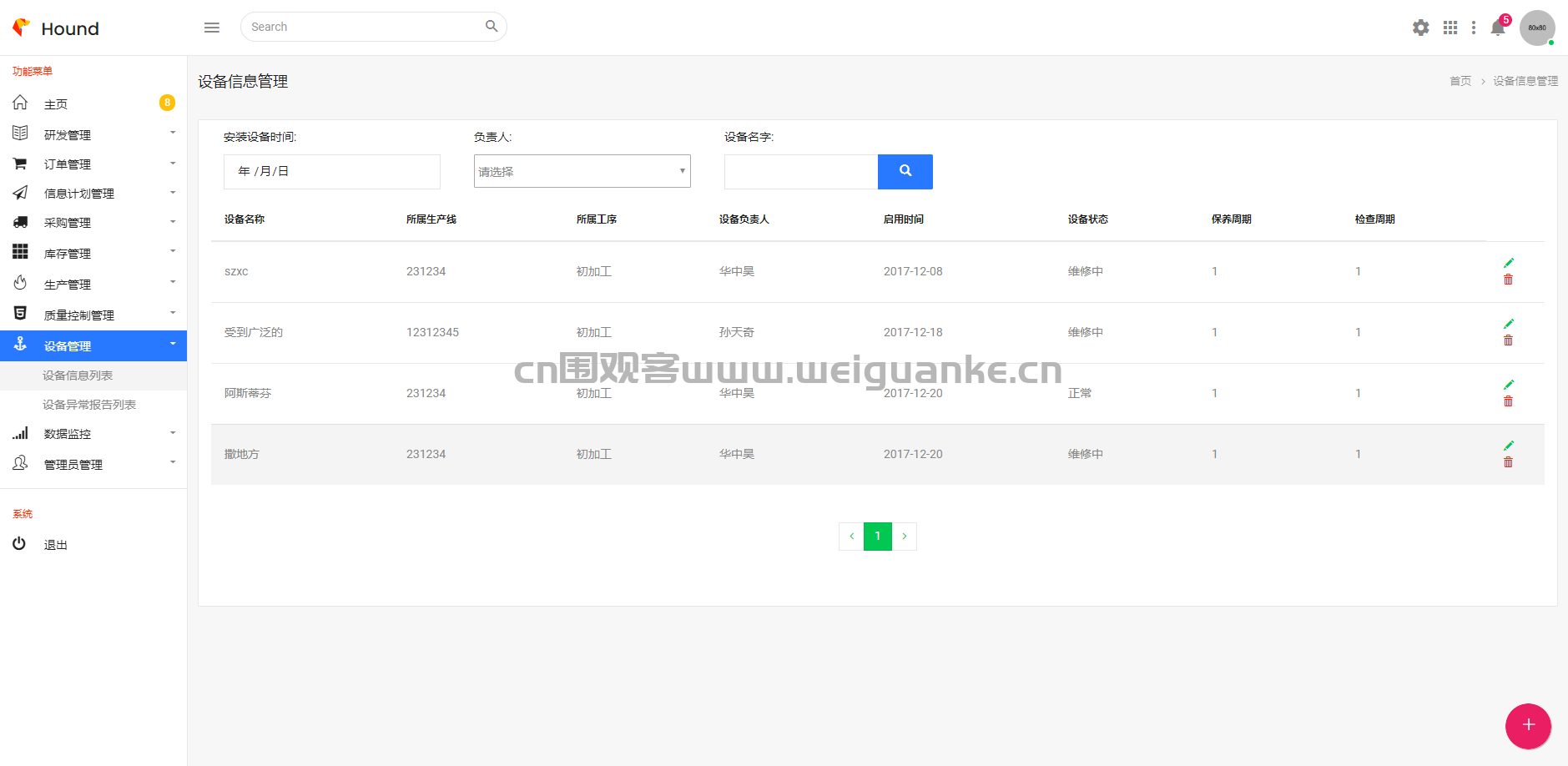Expand the 订单管理 menu arrow
This screenshot has height=766, width=1568.
(173, 163)
